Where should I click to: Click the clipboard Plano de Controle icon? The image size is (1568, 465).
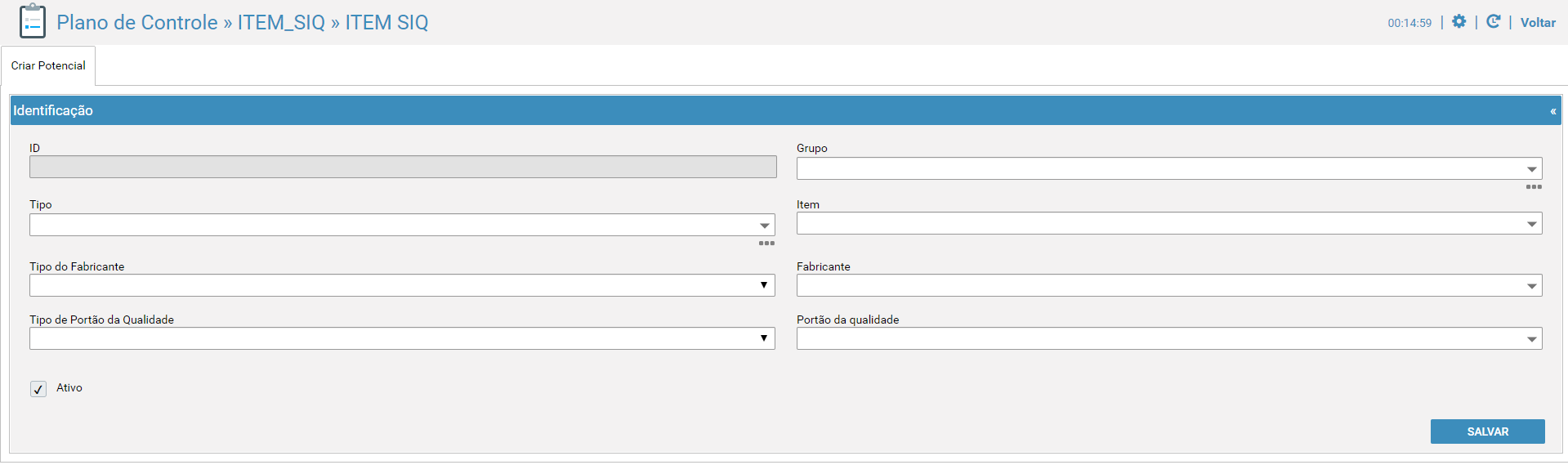click(x=33, y=21)
